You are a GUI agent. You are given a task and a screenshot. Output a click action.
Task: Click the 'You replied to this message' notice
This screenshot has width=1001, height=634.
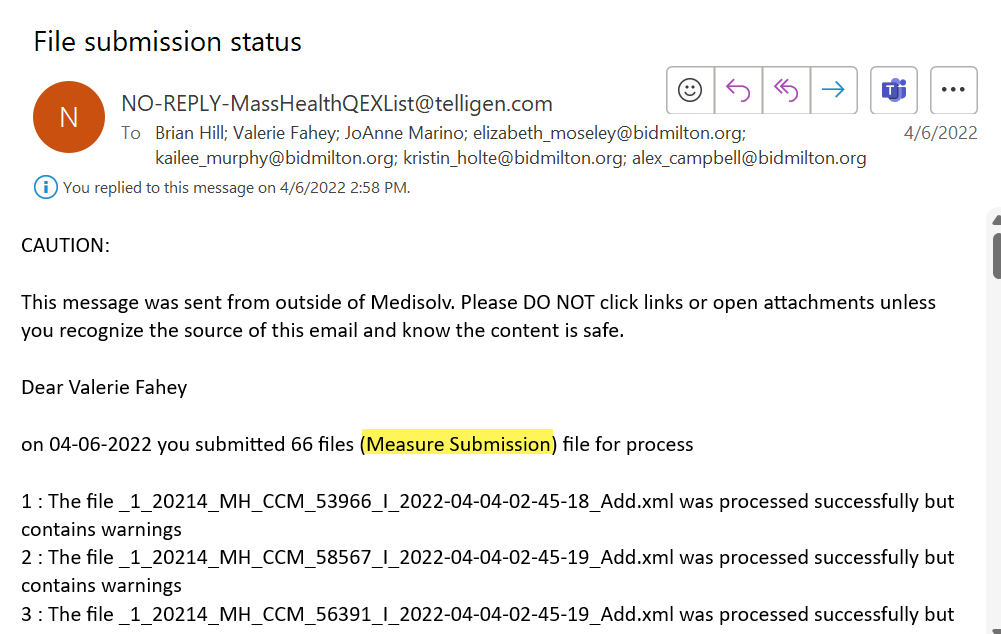coord(236,188)
